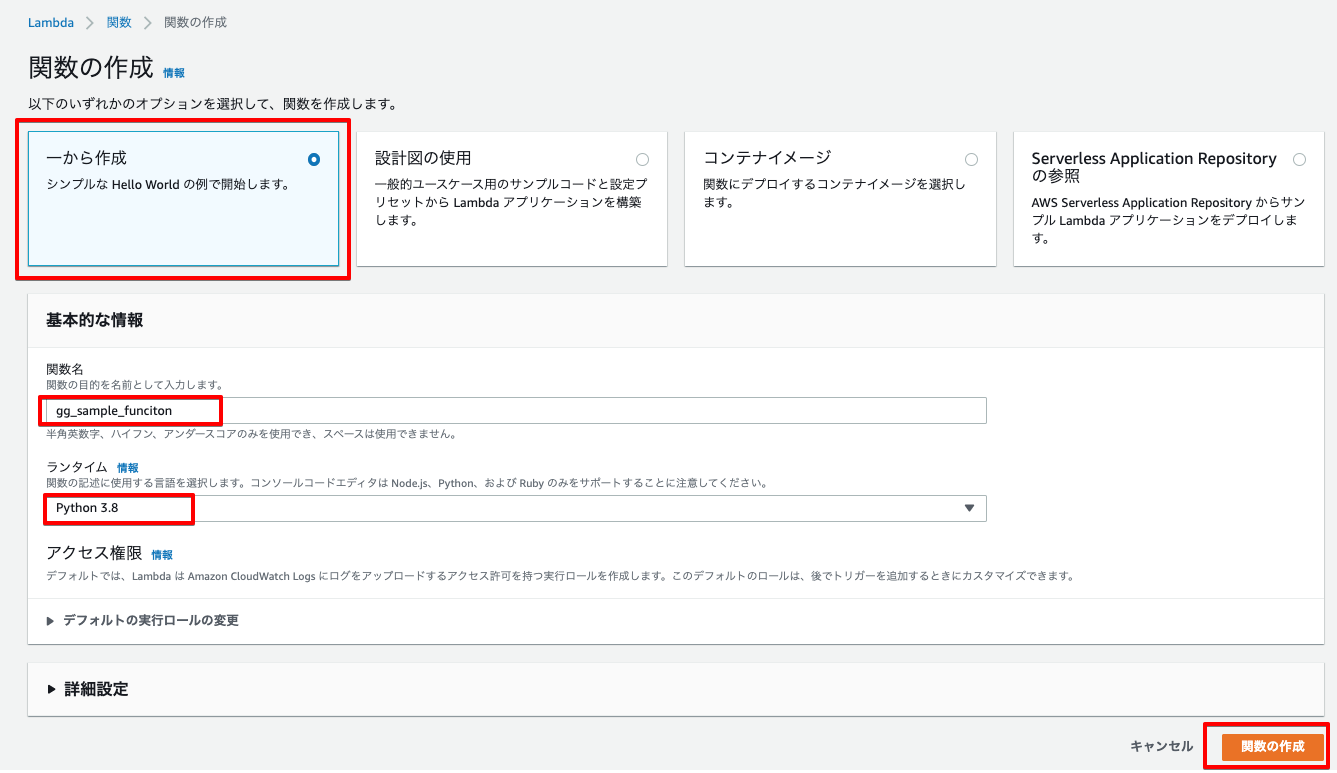Image resolution: width=1337 pixels, height=773 pixels.
Task: Click the 関数名 input field
Action: click(400, 410)
